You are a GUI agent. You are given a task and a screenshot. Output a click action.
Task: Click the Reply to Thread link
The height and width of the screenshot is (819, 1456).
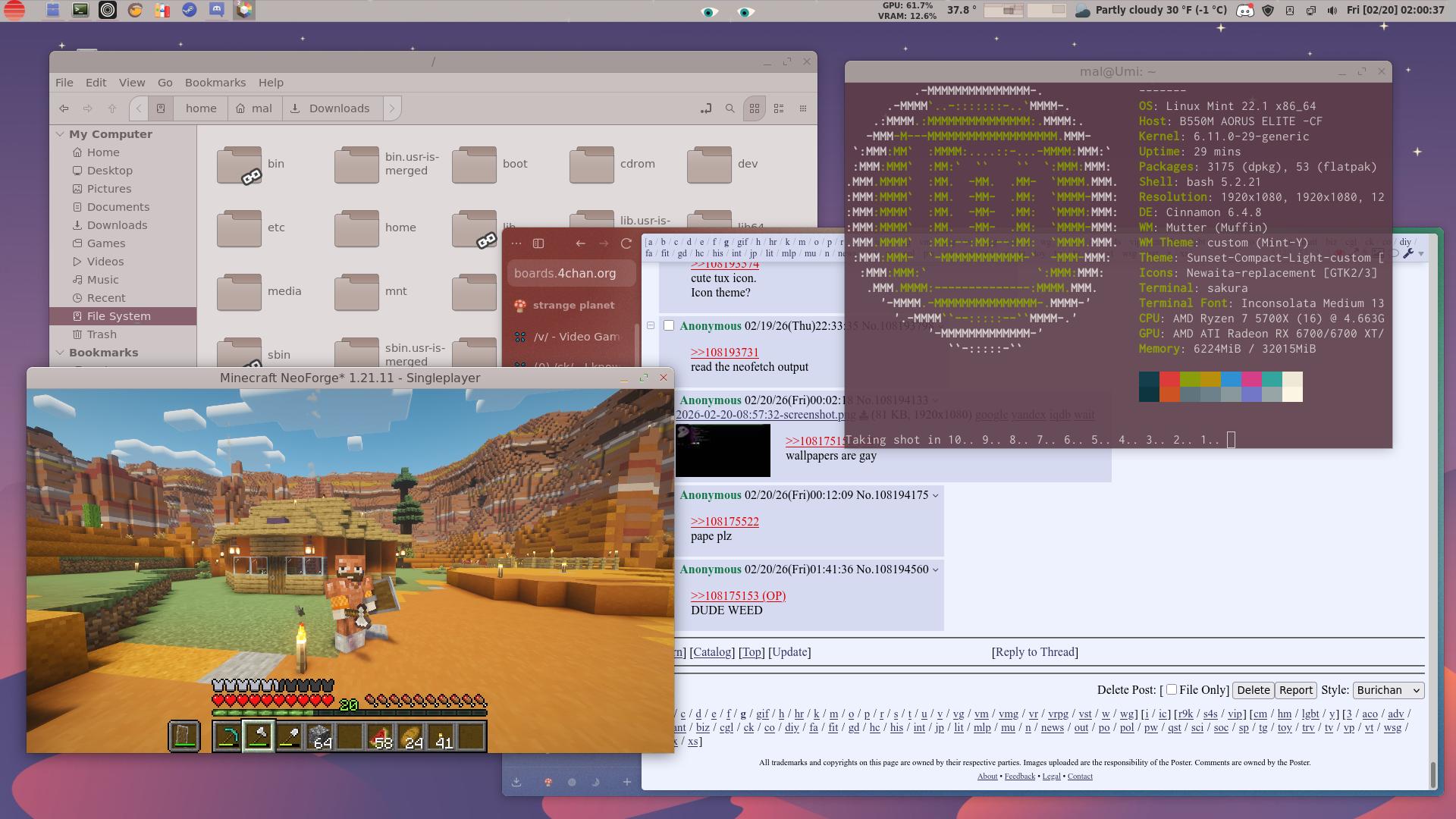pos(1034,652)
